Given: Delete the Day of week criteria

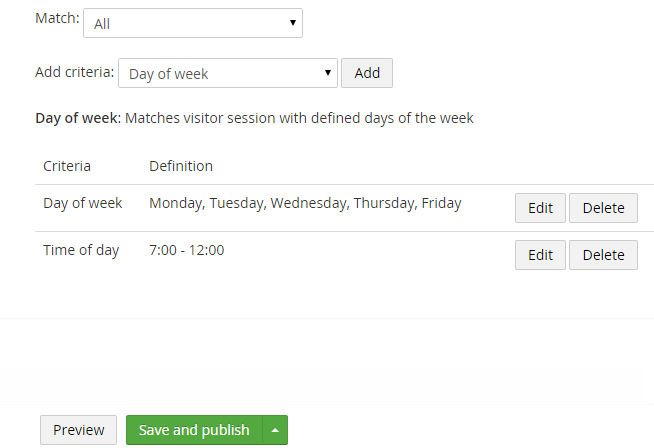Looking at the screenshot, I should coord(604,208).
